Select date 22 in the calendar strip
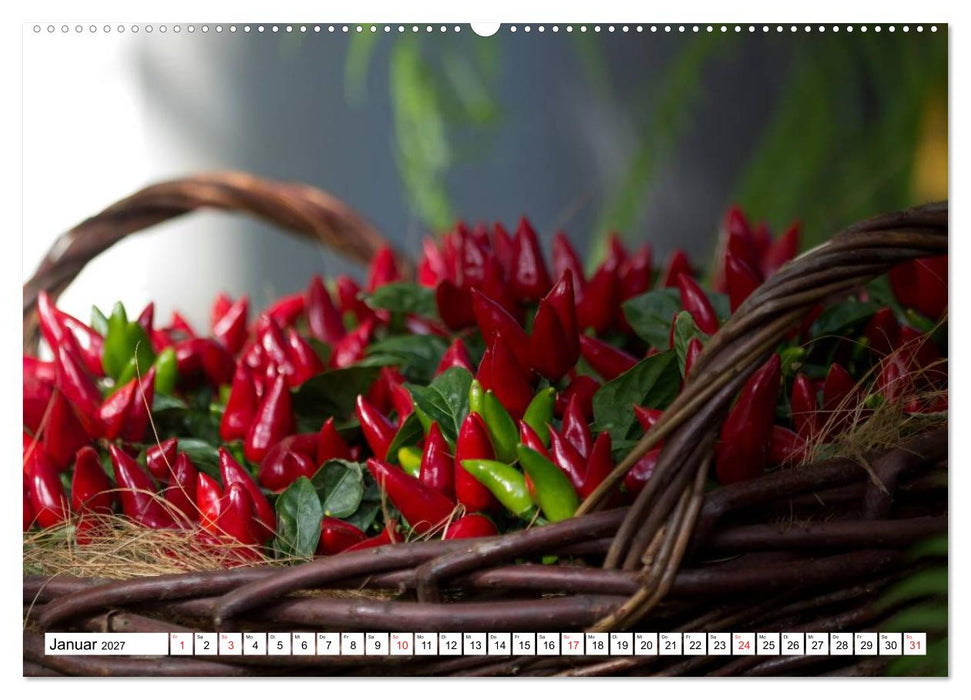This screenshot has height=700, width=971. coord(695,644)
